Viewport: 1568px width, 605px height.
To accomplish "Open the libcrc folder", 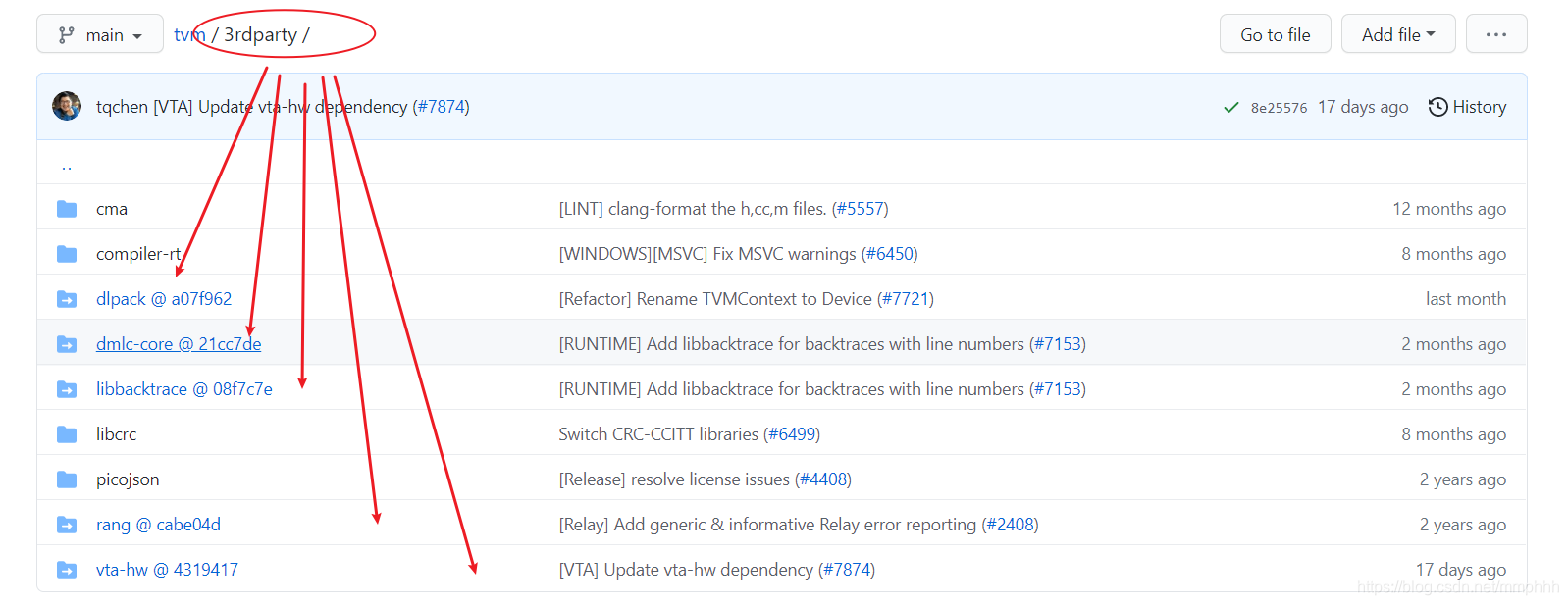I will pos(117,434).
